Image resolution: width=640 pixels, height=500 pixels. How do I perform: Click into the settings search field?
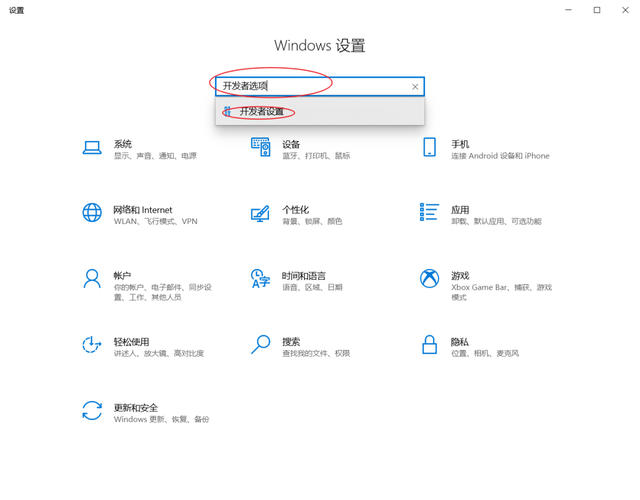tap(320, 87)
